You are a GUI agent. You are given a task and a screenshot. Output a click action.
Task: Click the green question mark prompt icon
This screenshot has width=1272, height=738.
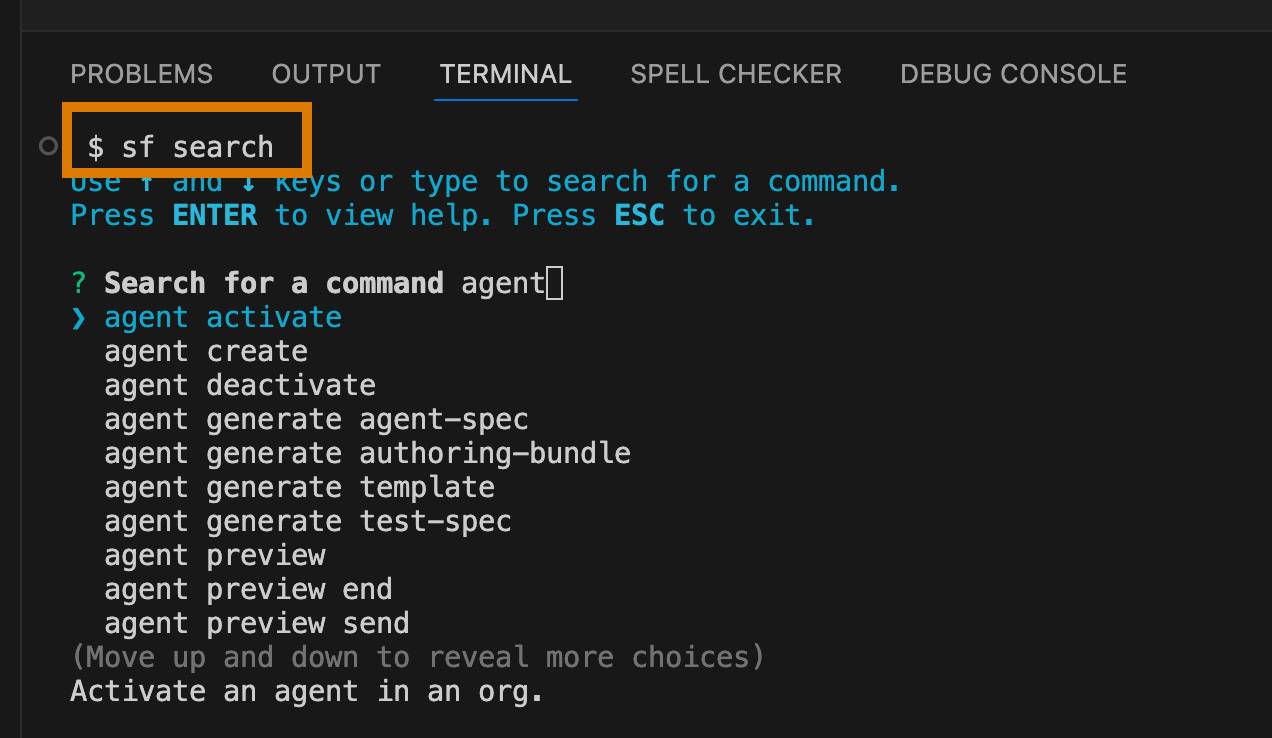point(79,284)
